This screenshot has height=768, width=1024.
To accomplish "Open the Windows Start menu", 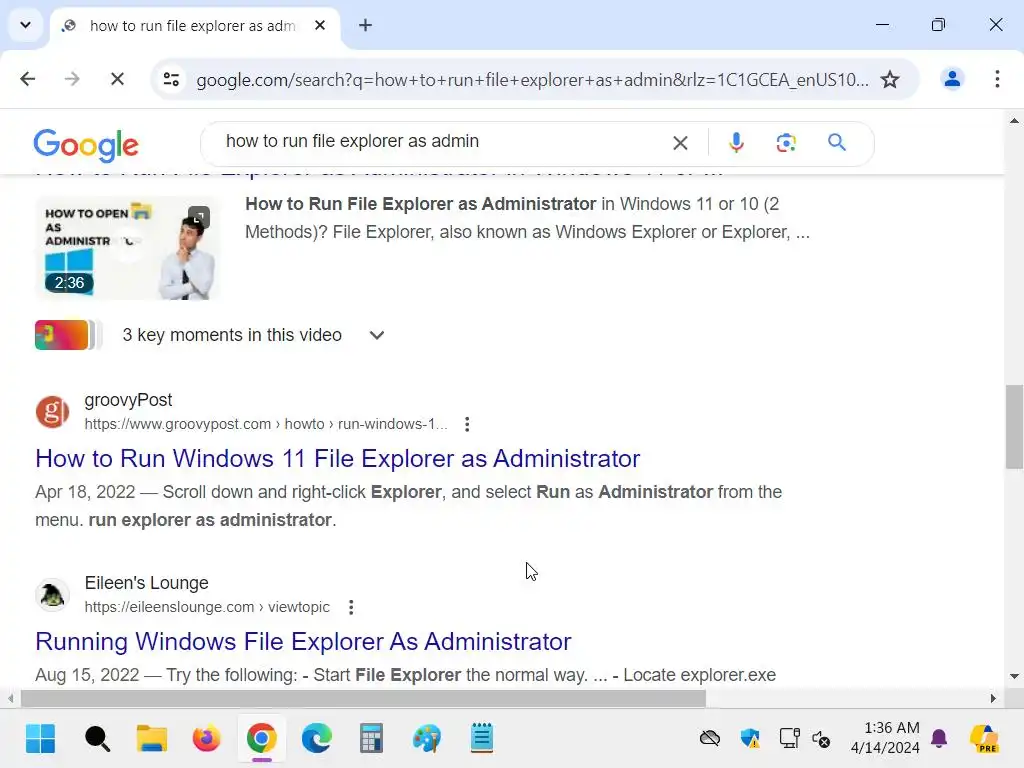I will 40,739.
